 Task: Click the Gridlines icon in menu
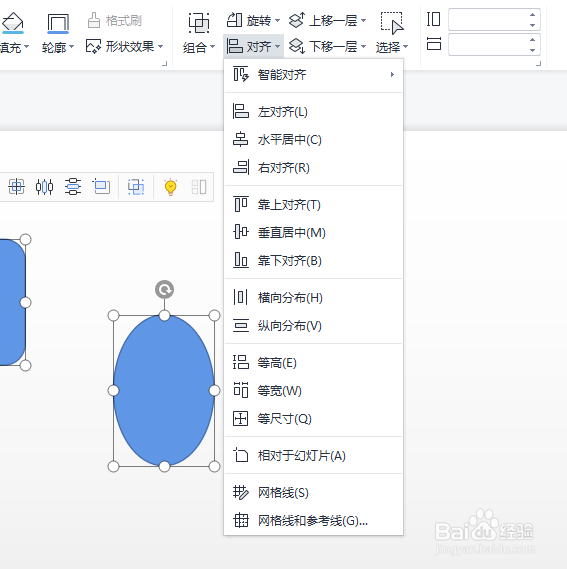241,492
